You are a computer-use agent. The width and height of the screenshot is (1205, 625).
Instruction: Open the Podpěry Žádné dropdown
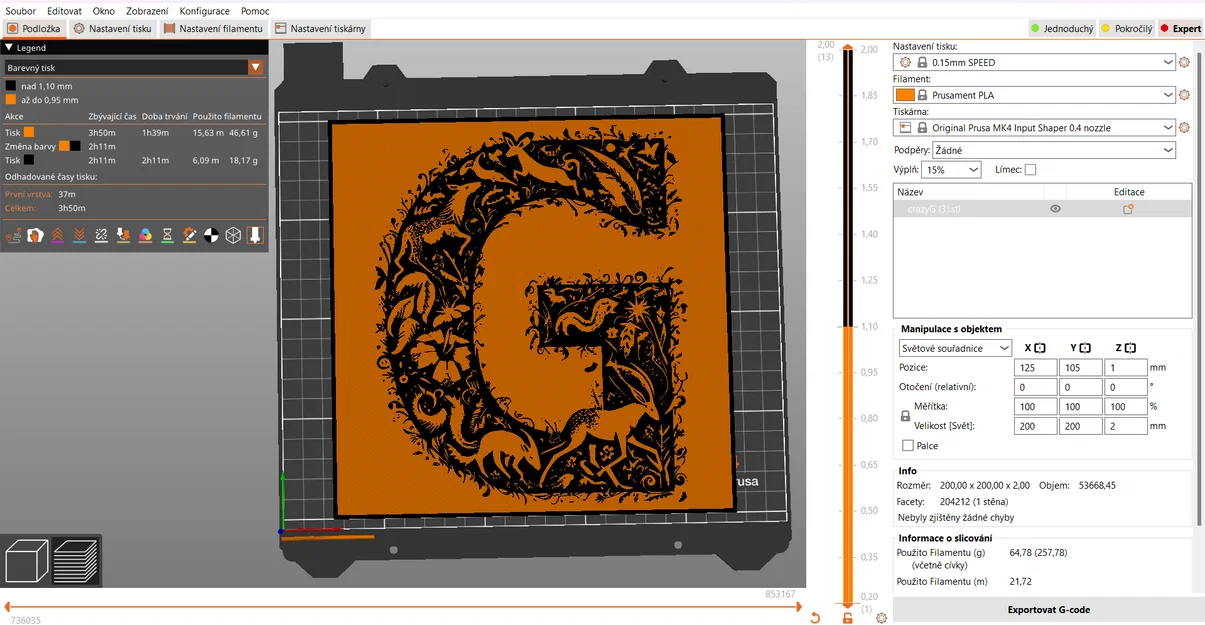(1054, 150)
